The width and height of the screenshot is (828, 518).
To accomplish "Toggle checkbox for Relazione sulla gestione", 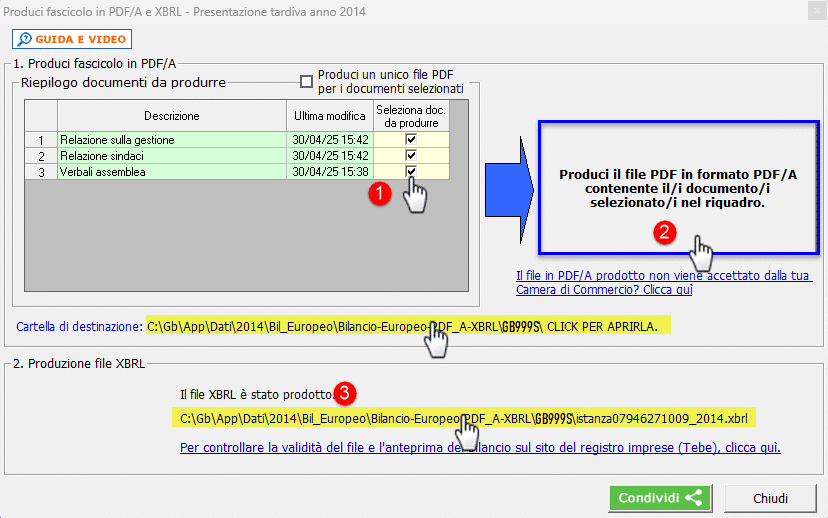I will [411, 140].
